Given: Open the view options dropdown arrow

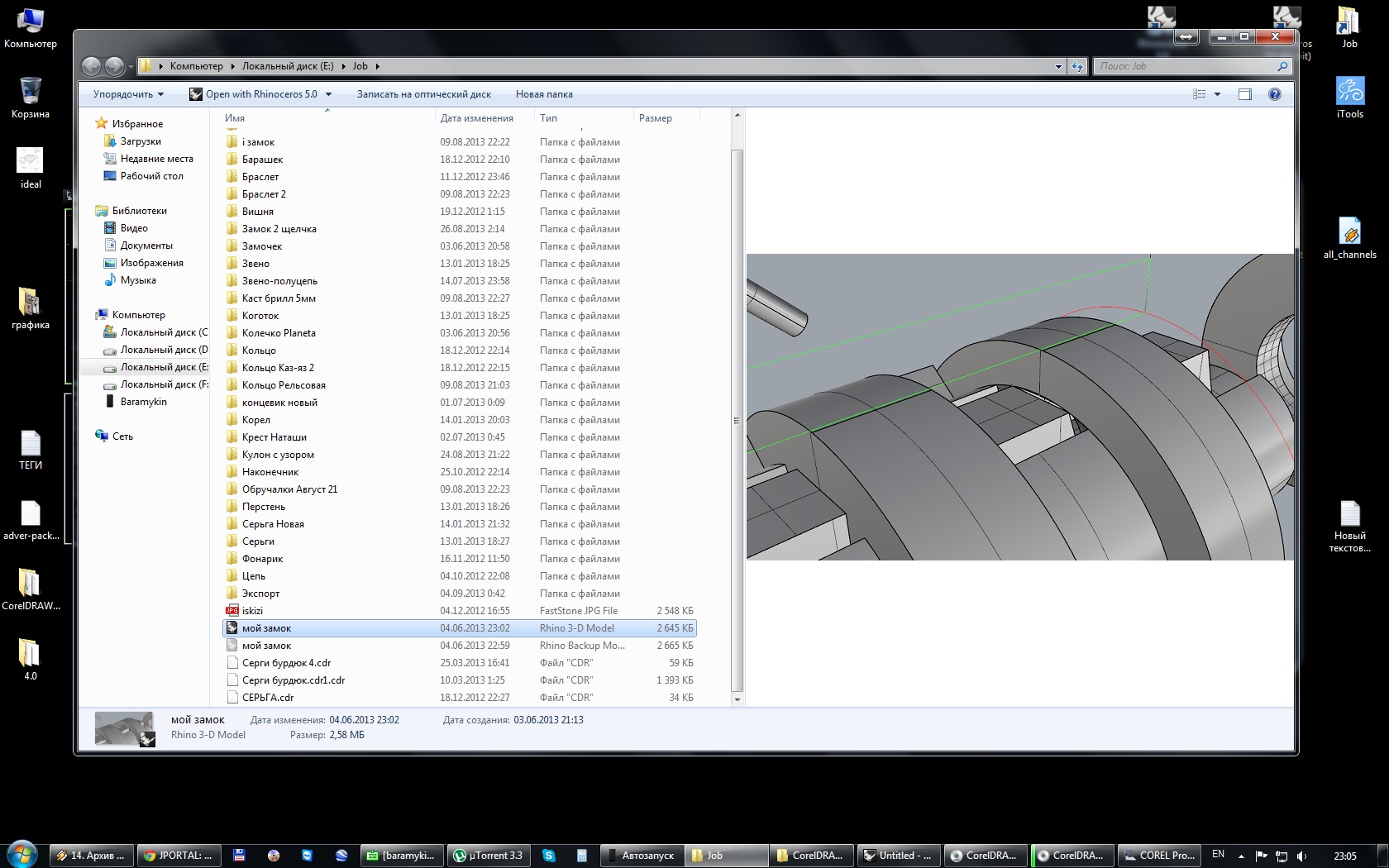Looking at the screenshot, I should point(1217,94).
